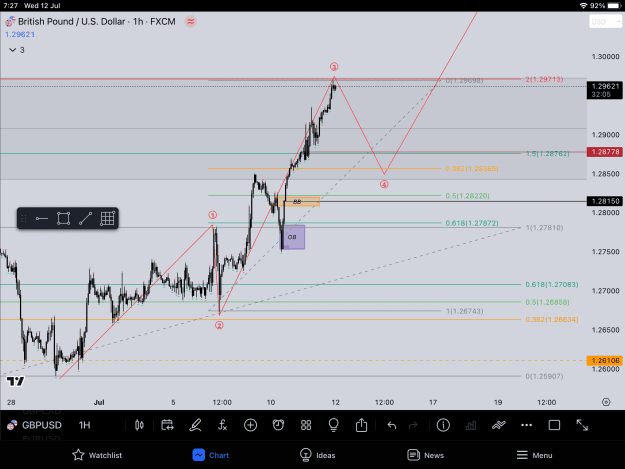625x469 pixels.
Task: Switch to the Watchlist tab
Action: tap(97, 455)
